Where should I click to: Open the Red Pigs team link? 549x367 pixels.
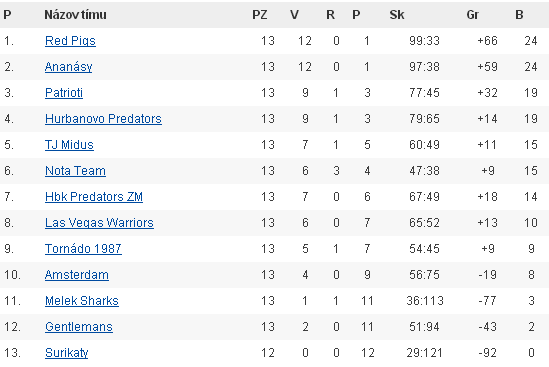point(70,41)
